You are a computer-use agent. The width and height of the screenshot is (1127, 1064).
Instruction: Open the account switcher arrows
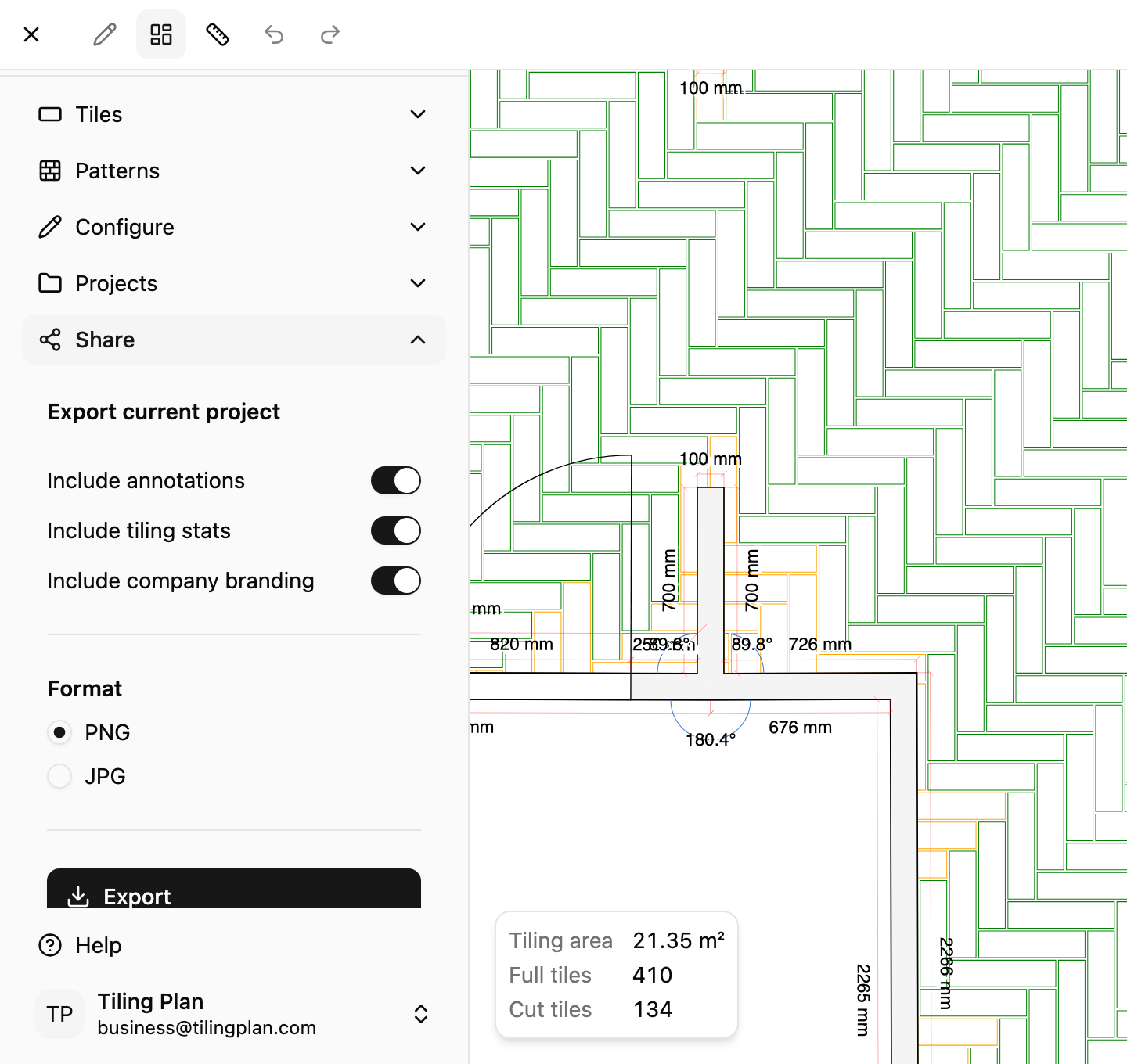pyautogui.click(x=420, y=1014)
